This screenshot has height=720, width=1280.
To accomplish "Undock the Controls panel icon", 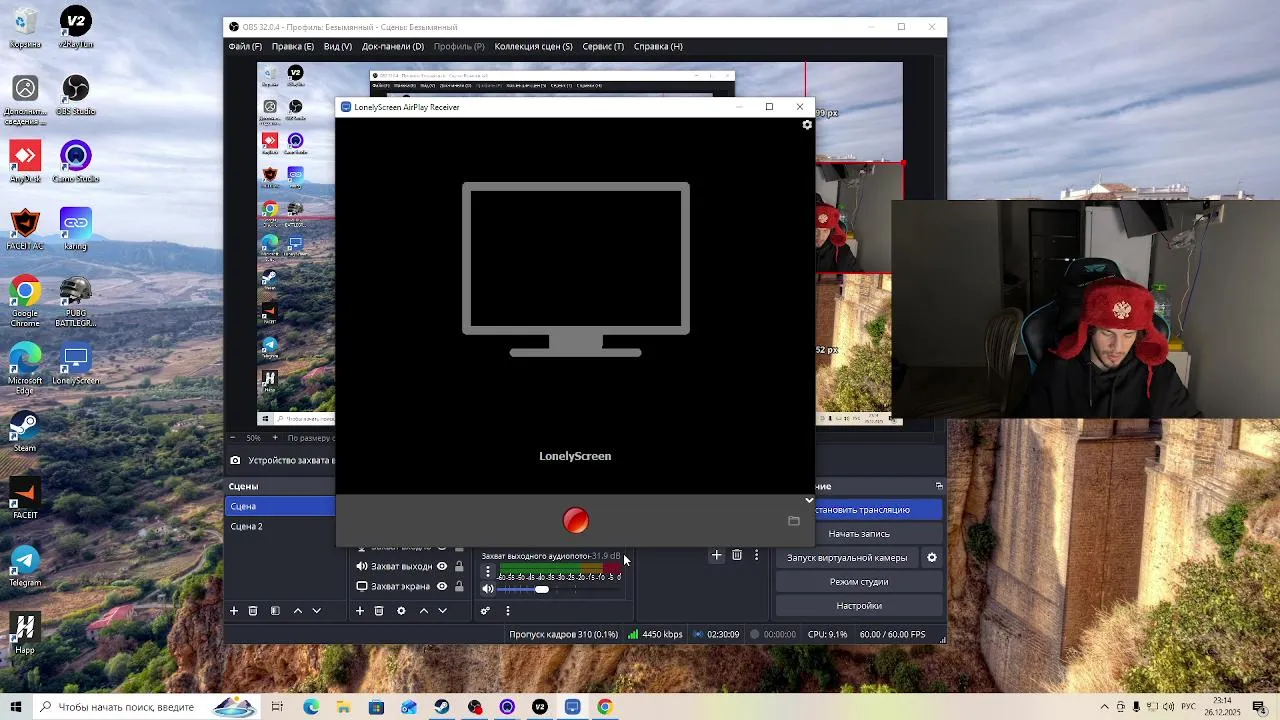I will 939,486.
